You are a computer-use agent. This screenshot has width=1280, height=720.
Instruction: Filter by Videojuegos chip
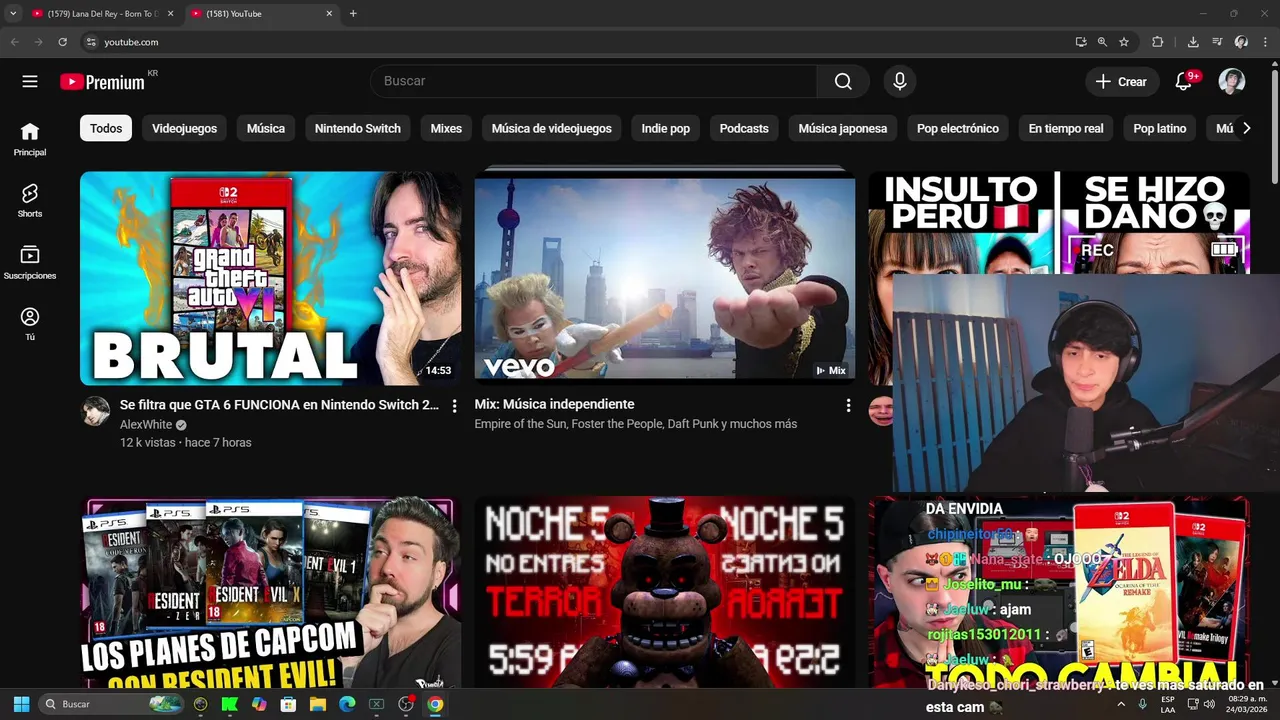[184, 128]
